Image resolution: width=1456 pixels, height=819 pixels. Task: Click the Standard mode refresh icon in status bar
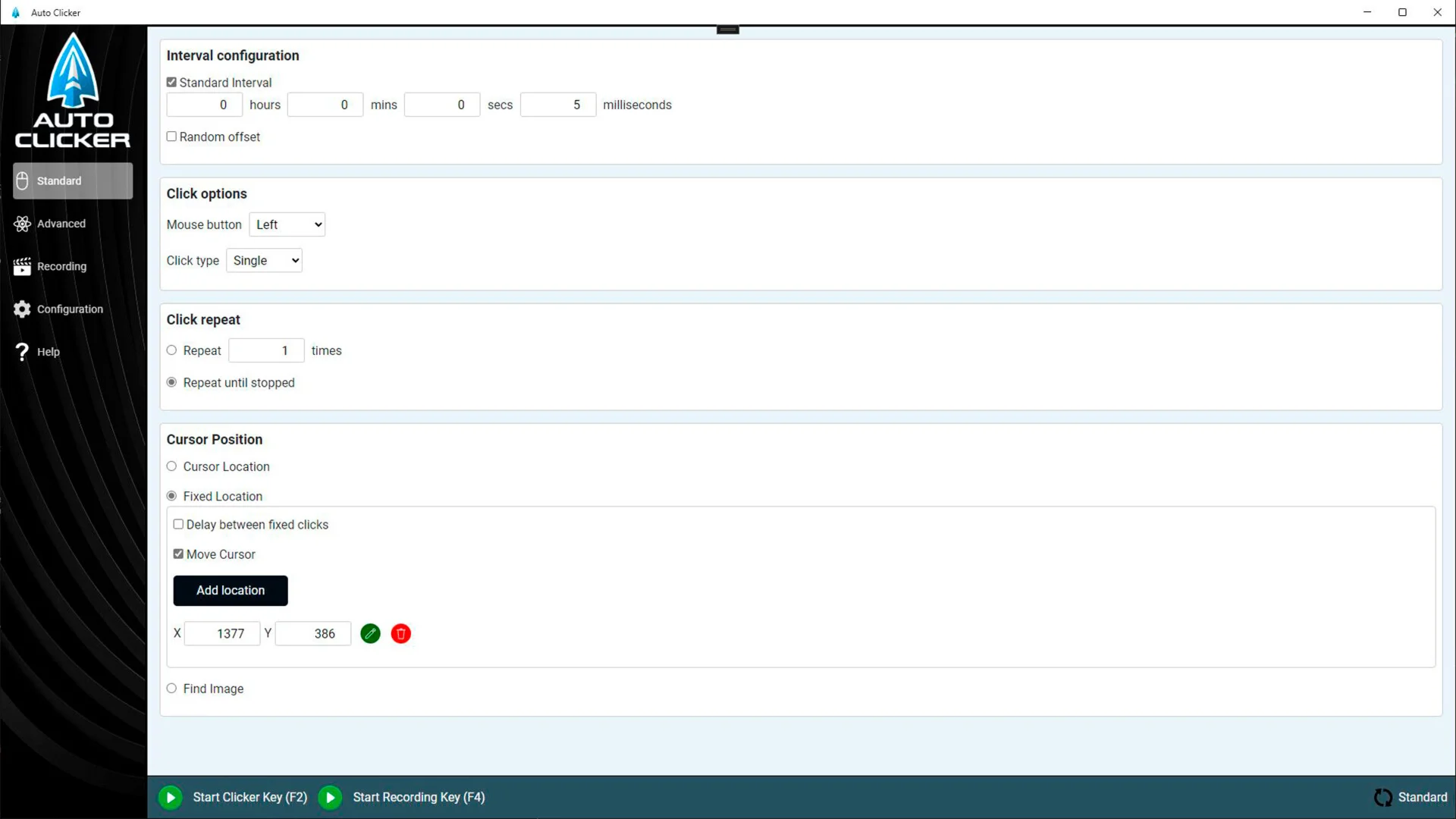tap(1382, 797)
